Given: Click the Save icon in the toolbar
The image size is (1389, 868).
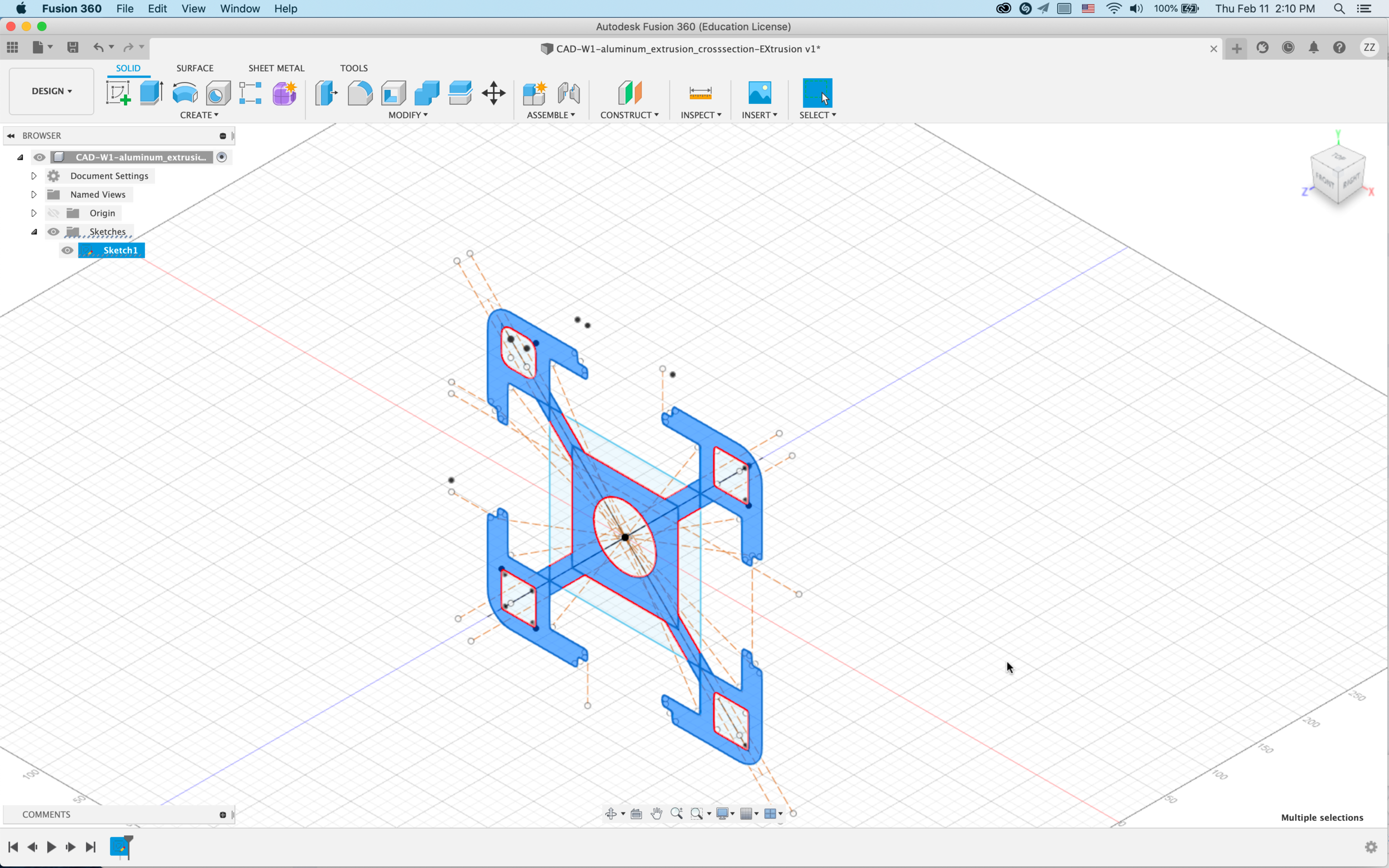Looking at the screenshot, I should [73, 48].
